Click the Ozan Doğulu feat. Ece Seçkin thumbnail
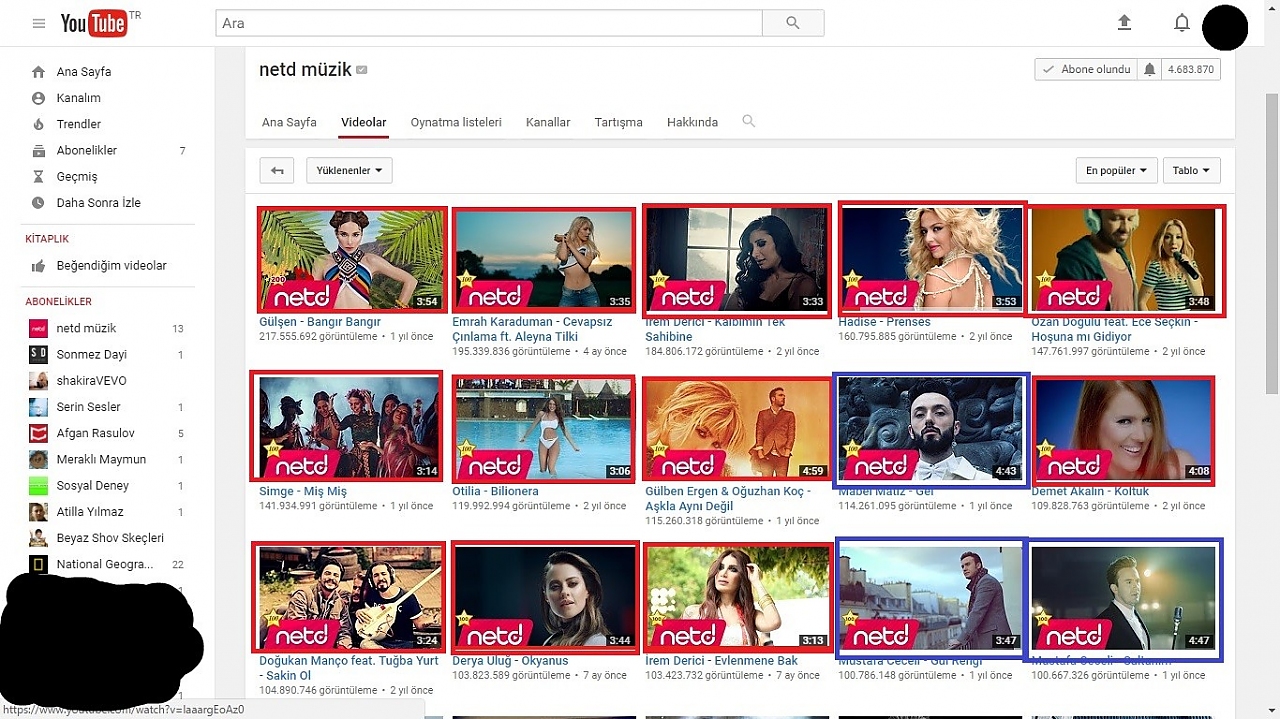The image size is (1280, 719). (1125, 260)
